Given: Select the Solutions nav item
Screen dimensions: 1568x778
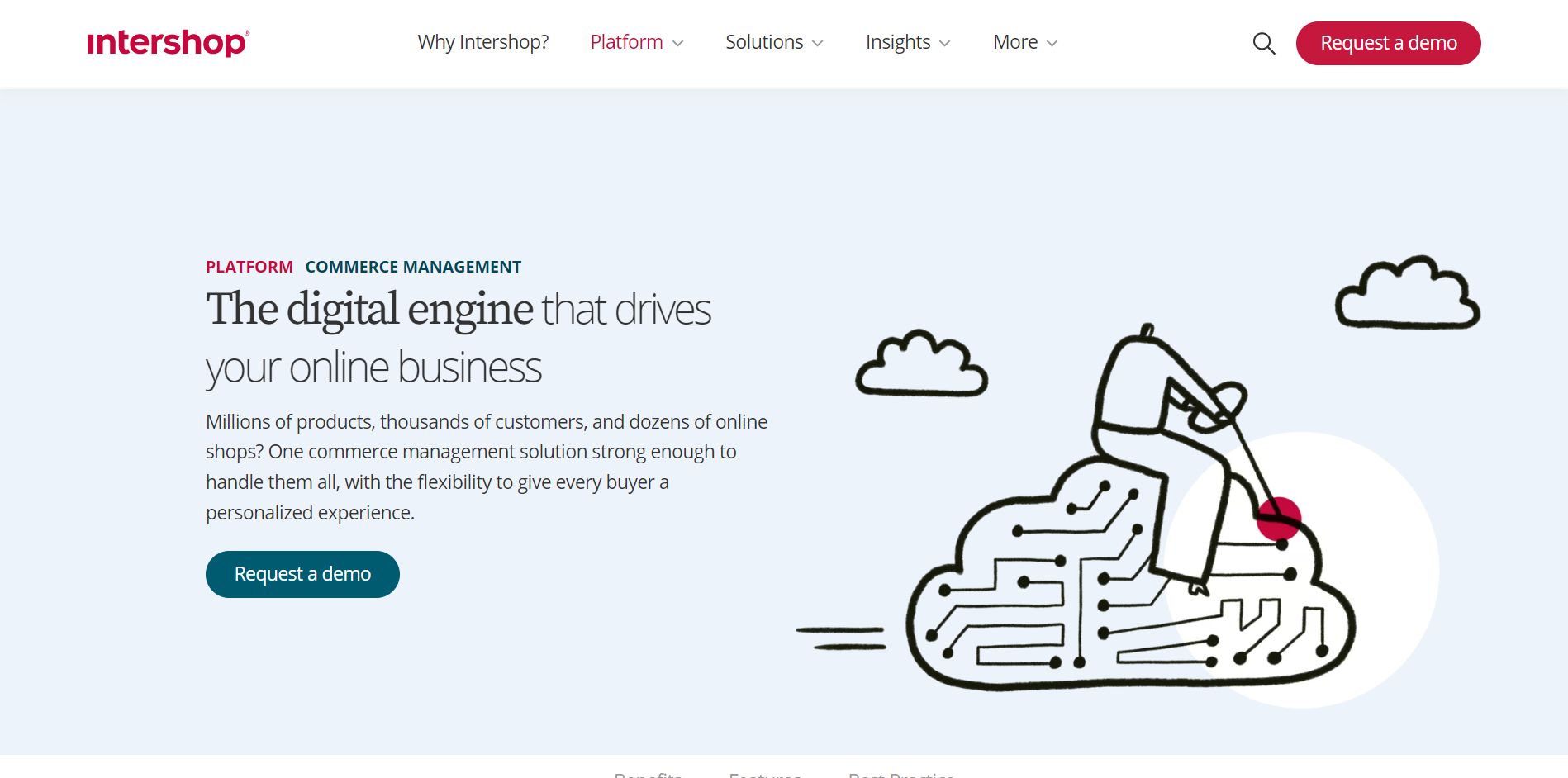Looking at the screenshot, I should (764, 42).
